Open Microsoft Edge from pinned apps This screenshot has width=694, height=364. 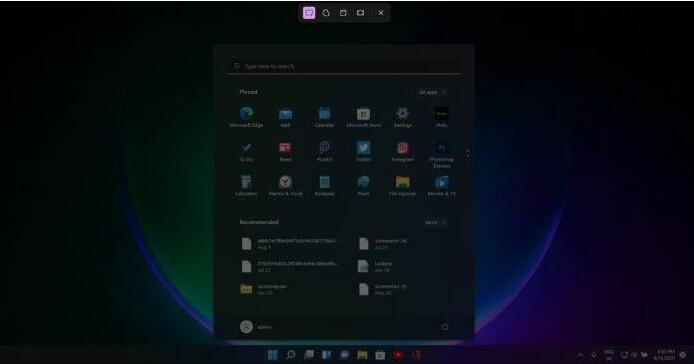246,117
